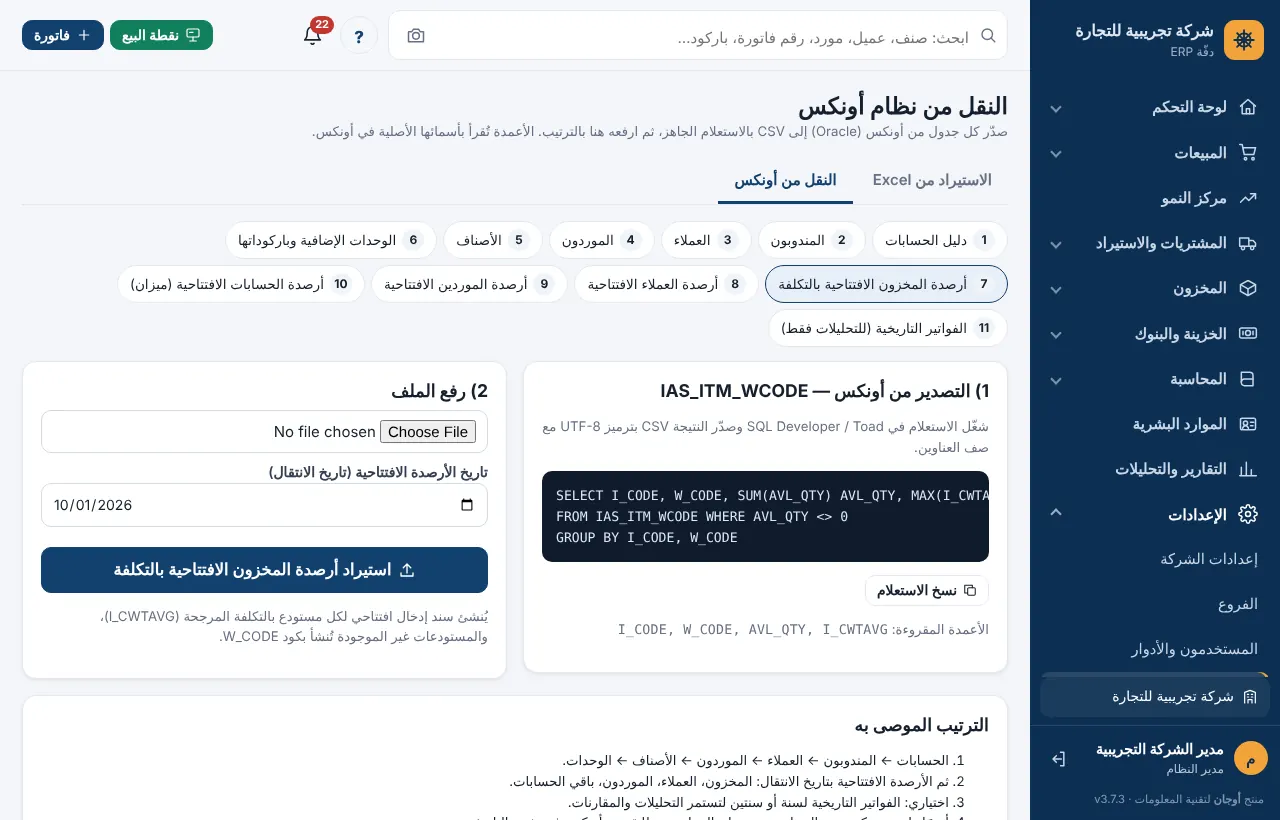
Task: Collapse the الإعدادات menu chevron
Action: click(x=1055, y=512)
